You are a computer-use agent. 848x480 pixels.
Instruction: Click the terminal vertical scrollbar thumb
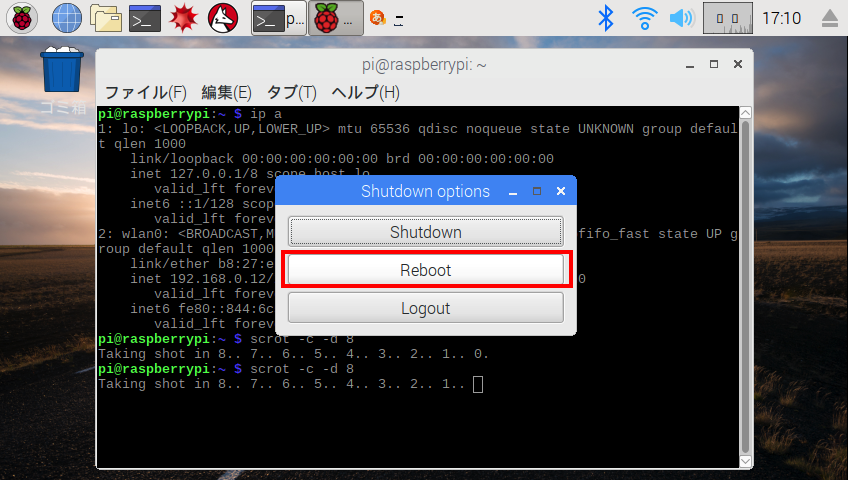point(745,287)
